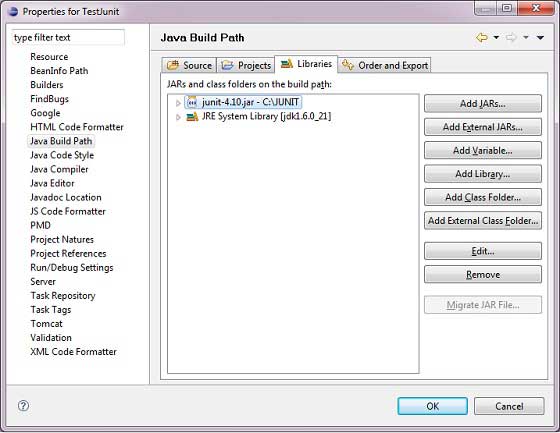
Task: Click the Eclipse icon in title bar
Action: pos(13,11)
